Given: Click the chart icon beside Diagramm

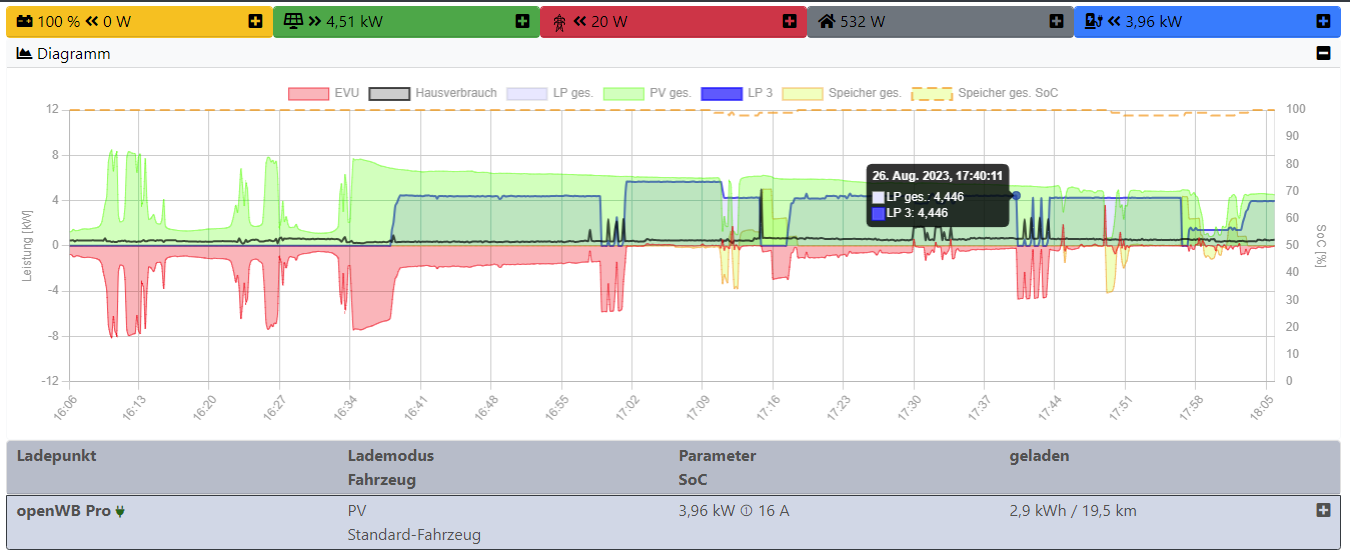Looking at the screenshot, I should [25, 54].
